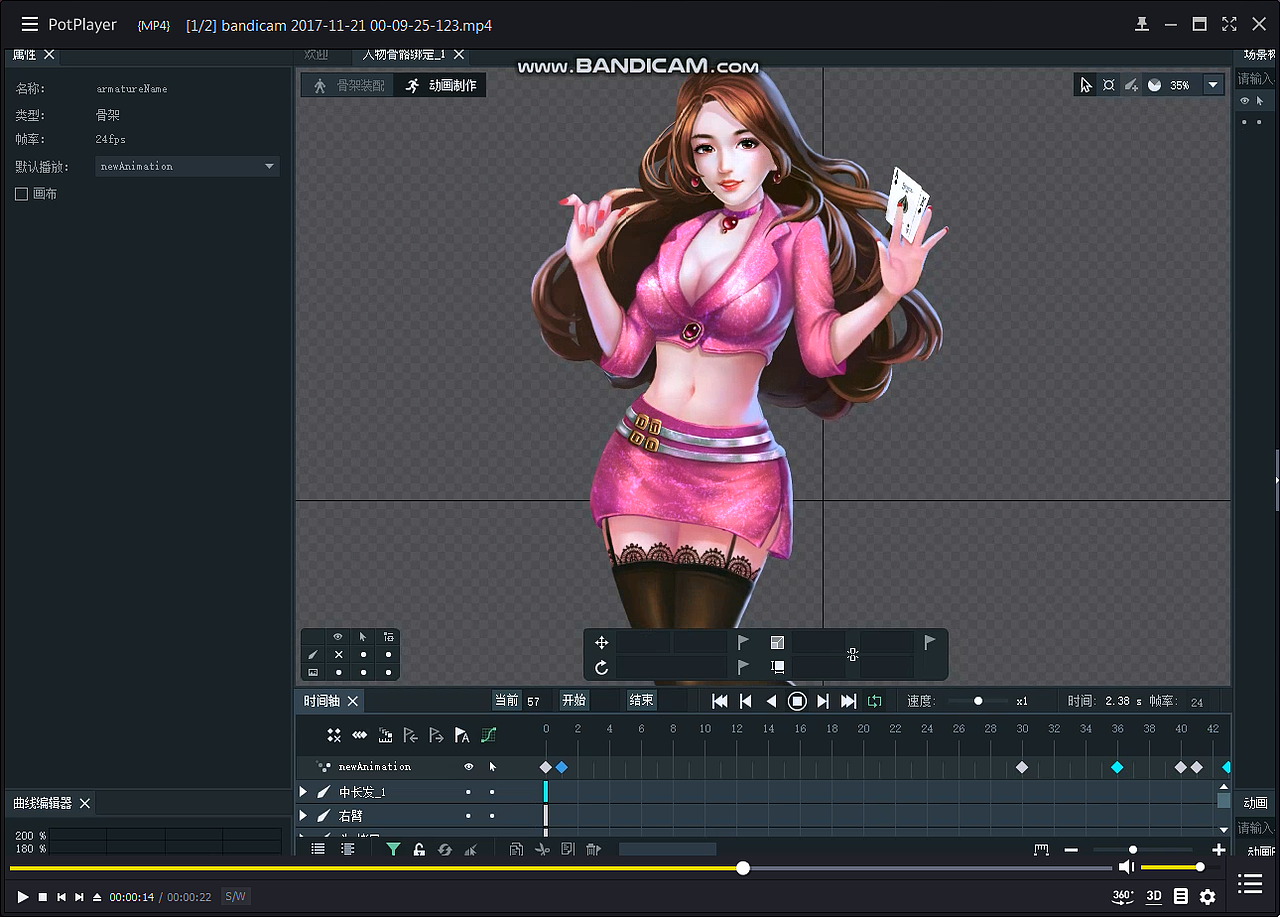Toggle the green timeline filter funnel
The image size is (1280, 917).
(393, 849)
